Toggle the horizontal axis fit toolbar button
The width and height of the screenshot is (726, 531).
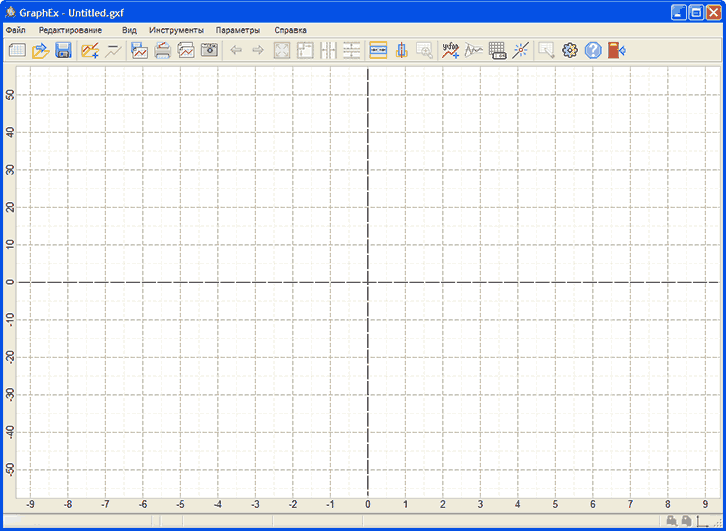click(378, 50)
